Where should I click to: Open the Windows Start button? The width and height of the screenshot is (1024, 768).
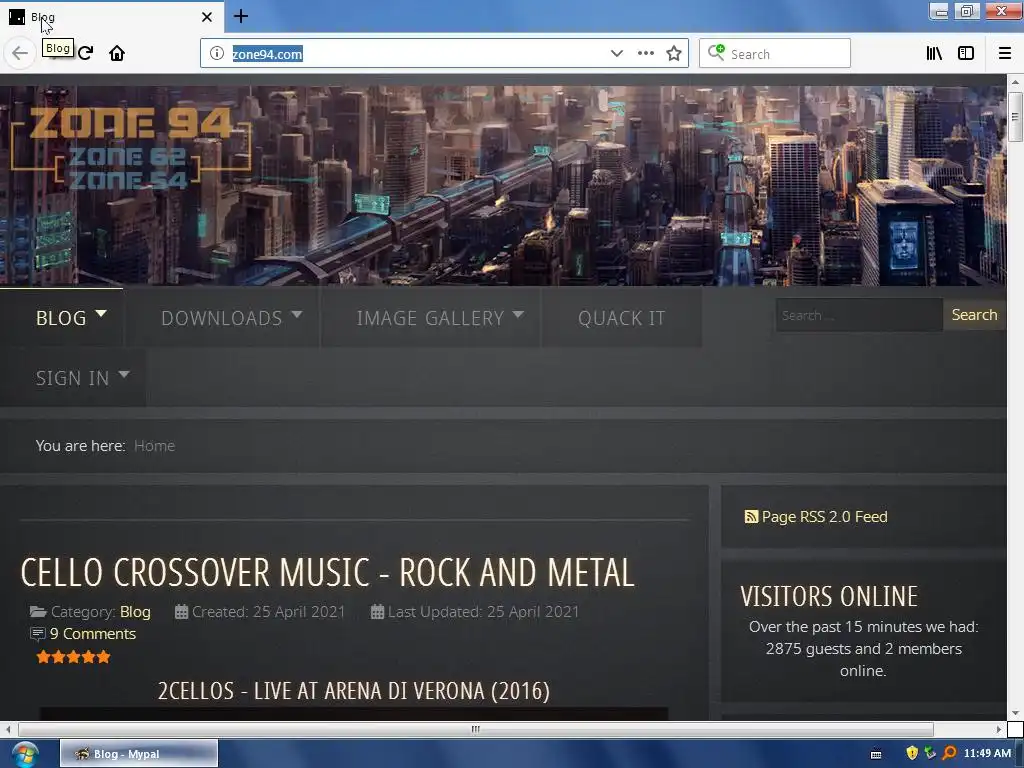[x=24, y=754]
